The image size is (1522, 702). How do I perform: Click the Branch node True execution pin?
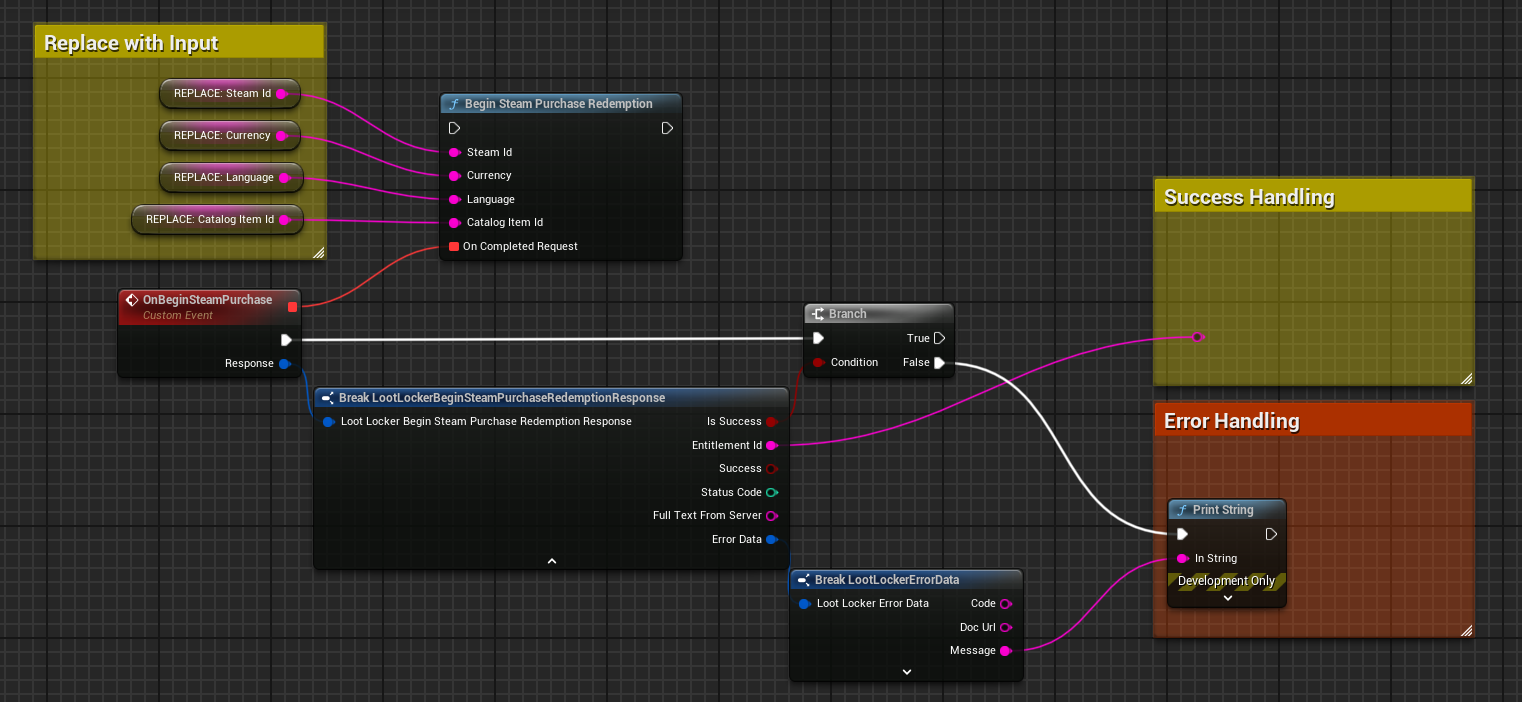(939, 338)
